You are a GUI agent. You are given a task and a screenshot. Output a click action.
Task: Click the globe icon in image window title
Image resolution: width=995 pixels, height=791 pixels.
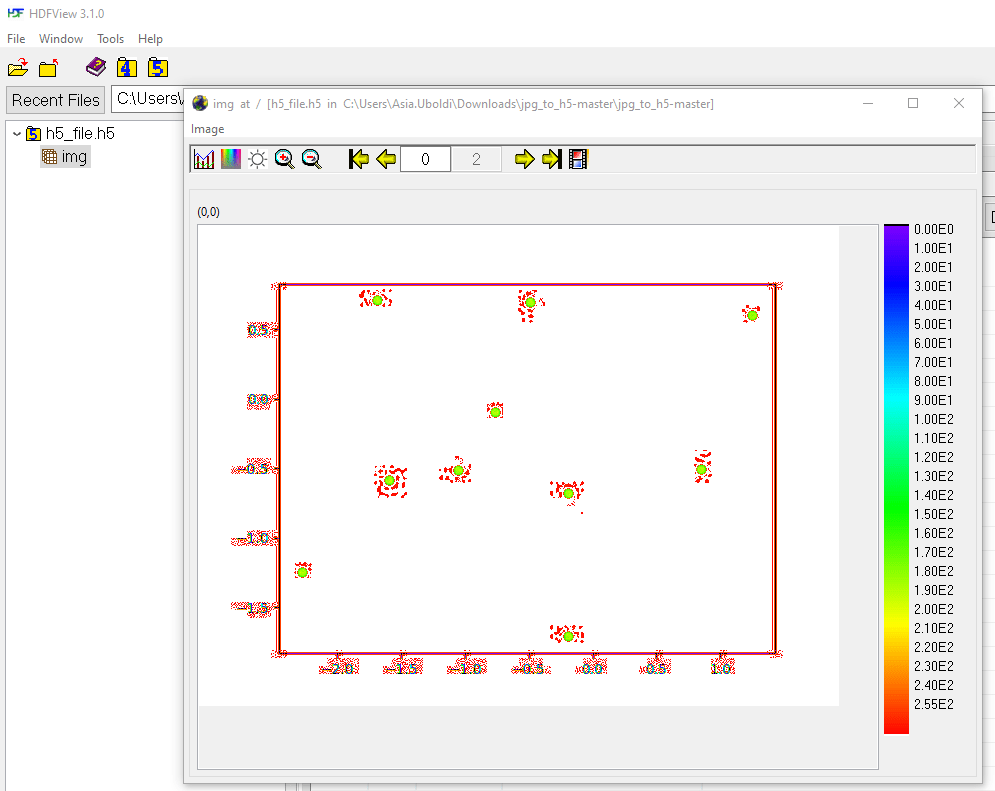click(201, 103)
